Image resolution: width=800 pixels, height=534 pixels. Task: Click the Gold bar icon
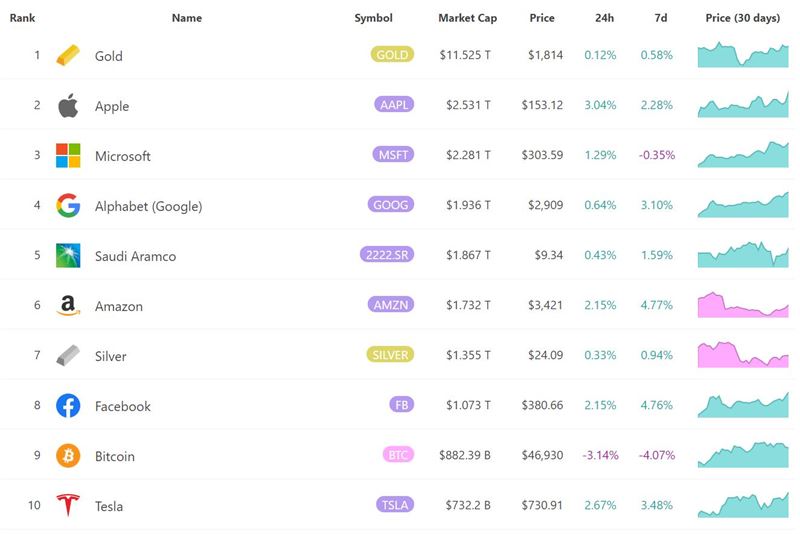(68, 55)
